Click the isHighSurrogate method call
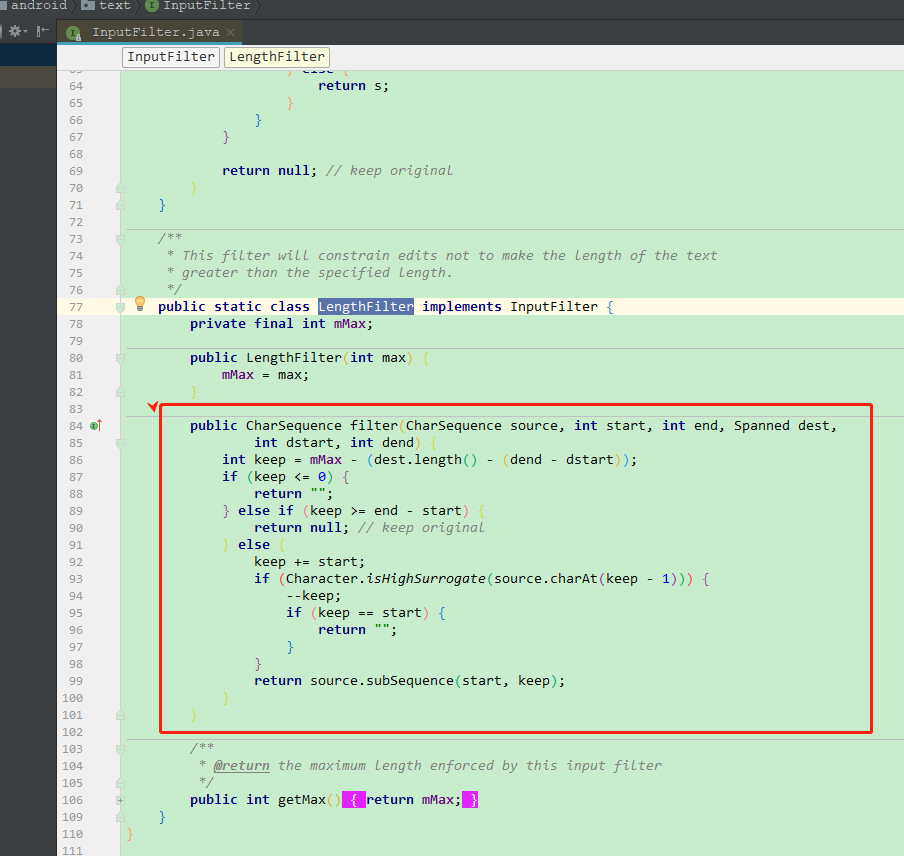 [x=426, y=579]
